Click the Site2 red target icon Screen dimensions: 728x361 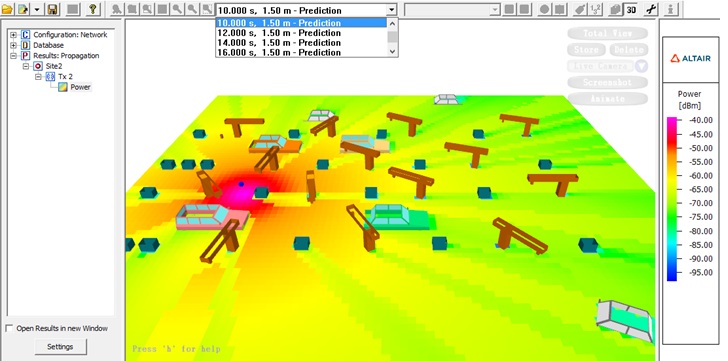(x=38, y=66)
